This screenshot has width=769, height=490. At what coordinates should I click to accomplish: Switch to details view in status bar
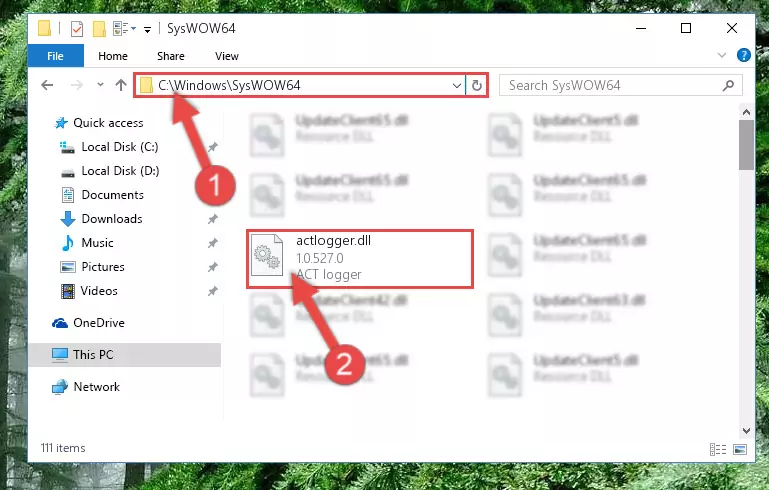pyautogui.click(x=718, y=449)
